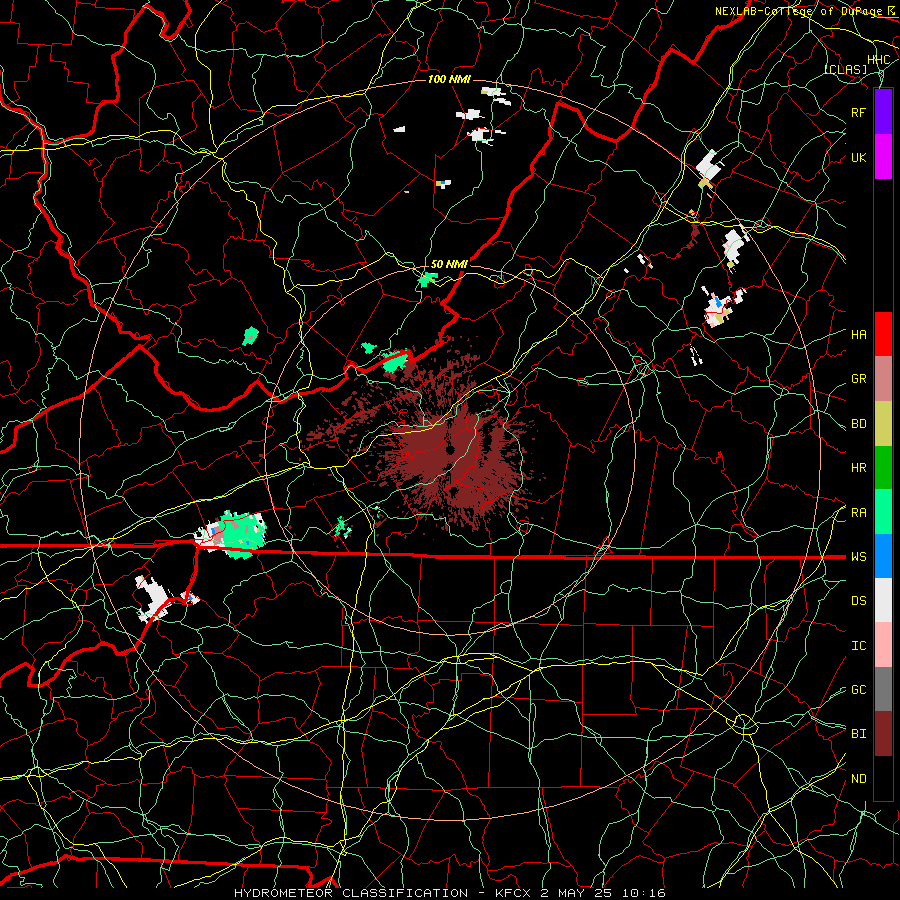Click the ND legend label
Image resolution: width=900 pixels, height=900 pixels.
pos(858,779)
